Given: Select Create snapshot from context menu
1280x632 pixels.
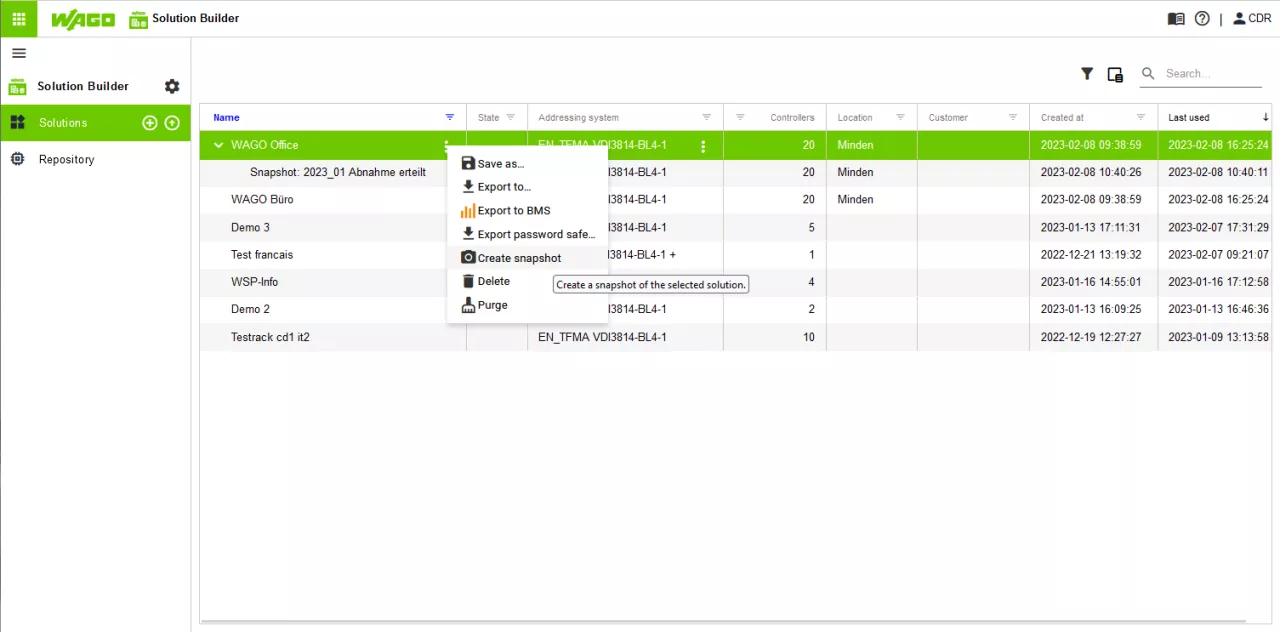Looking at the screenshot, I should pyautogui.click(x=519, y=258).
